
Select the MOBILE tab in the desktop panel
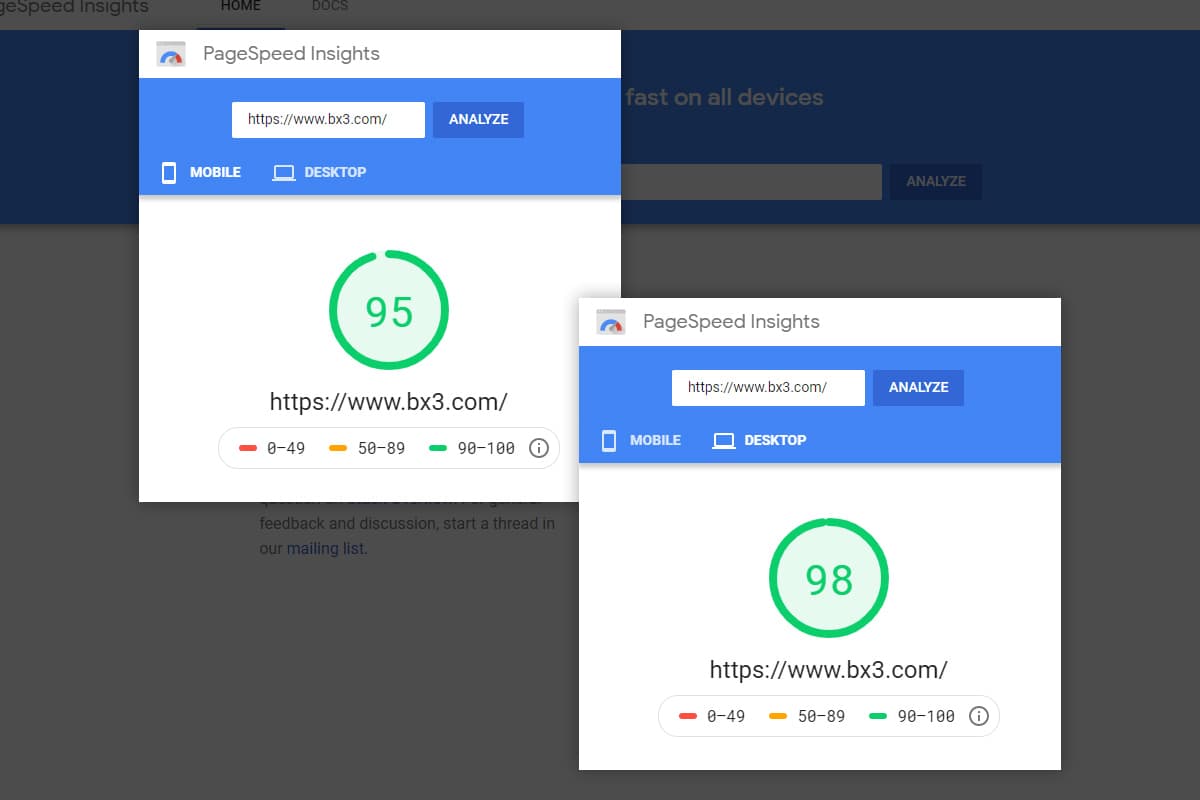click(x=642, y=440)
